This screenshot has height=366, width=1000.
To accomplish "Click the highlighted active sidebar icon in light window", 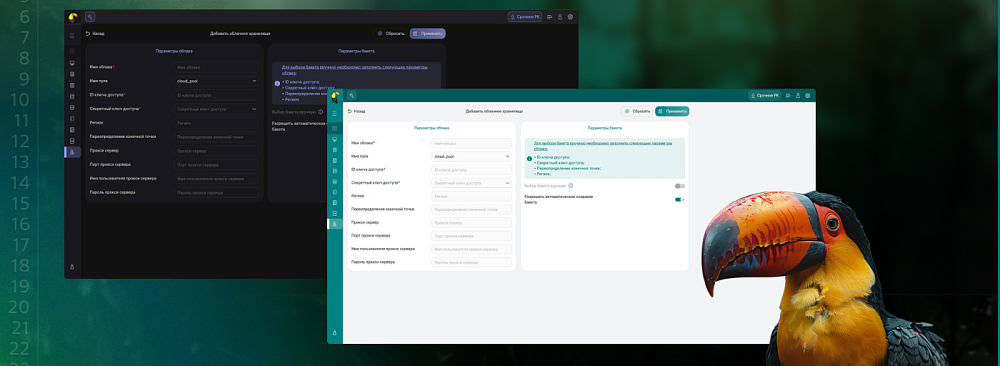I will (335, 224).
